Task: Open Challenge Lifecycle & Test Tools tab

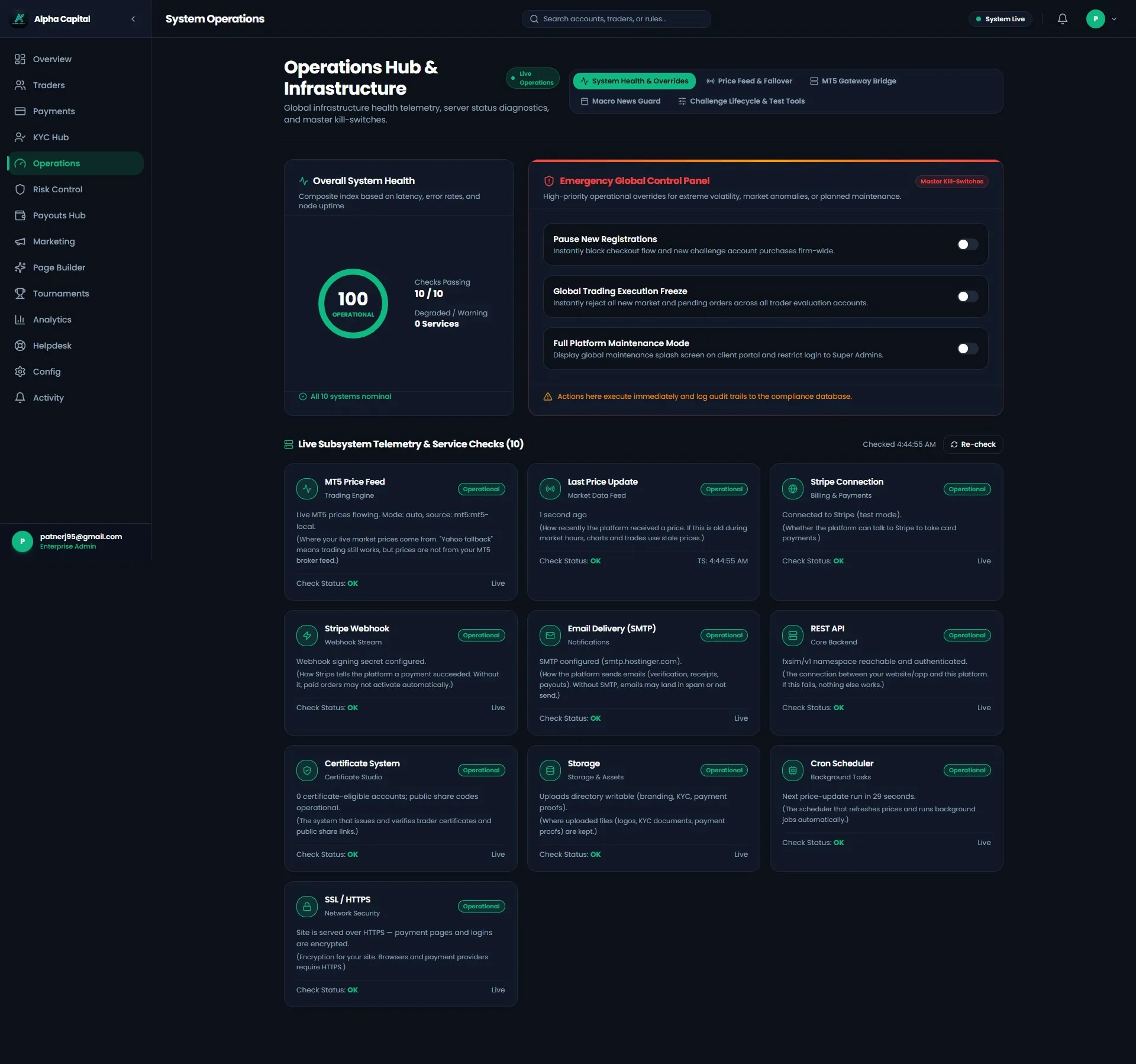Action: 741,101
